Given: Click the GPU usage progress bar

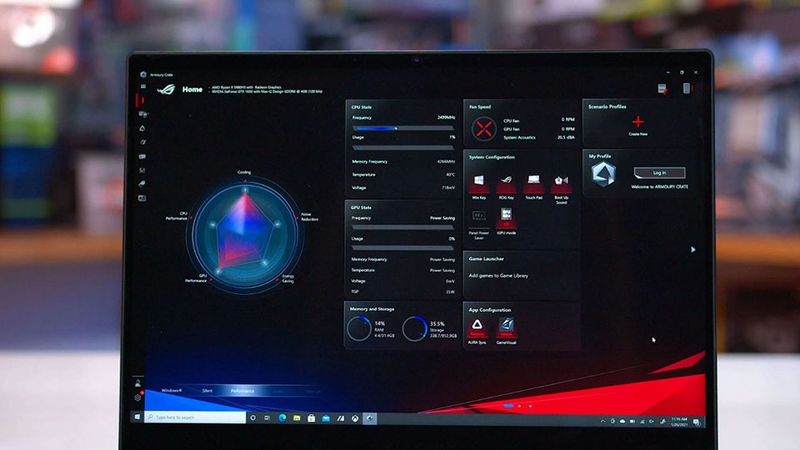Looking at the screenshot, I should pos(403,248).
